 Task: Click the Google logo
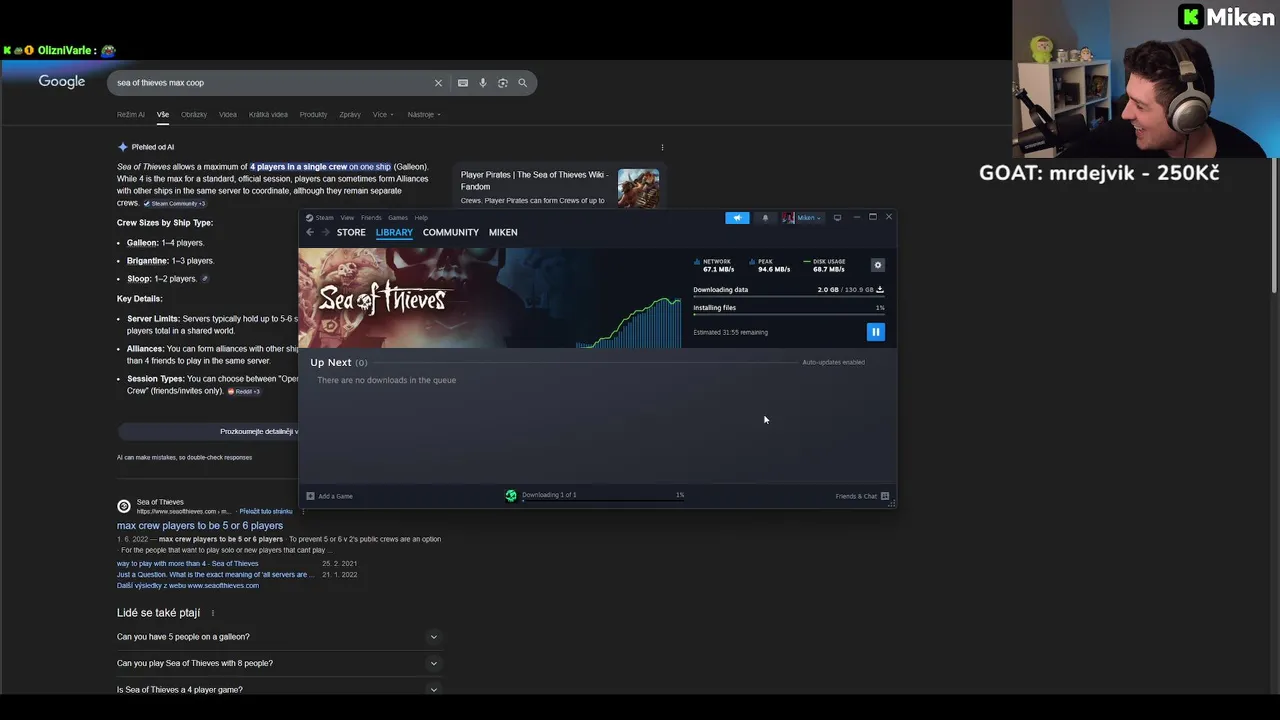(62, 82)
